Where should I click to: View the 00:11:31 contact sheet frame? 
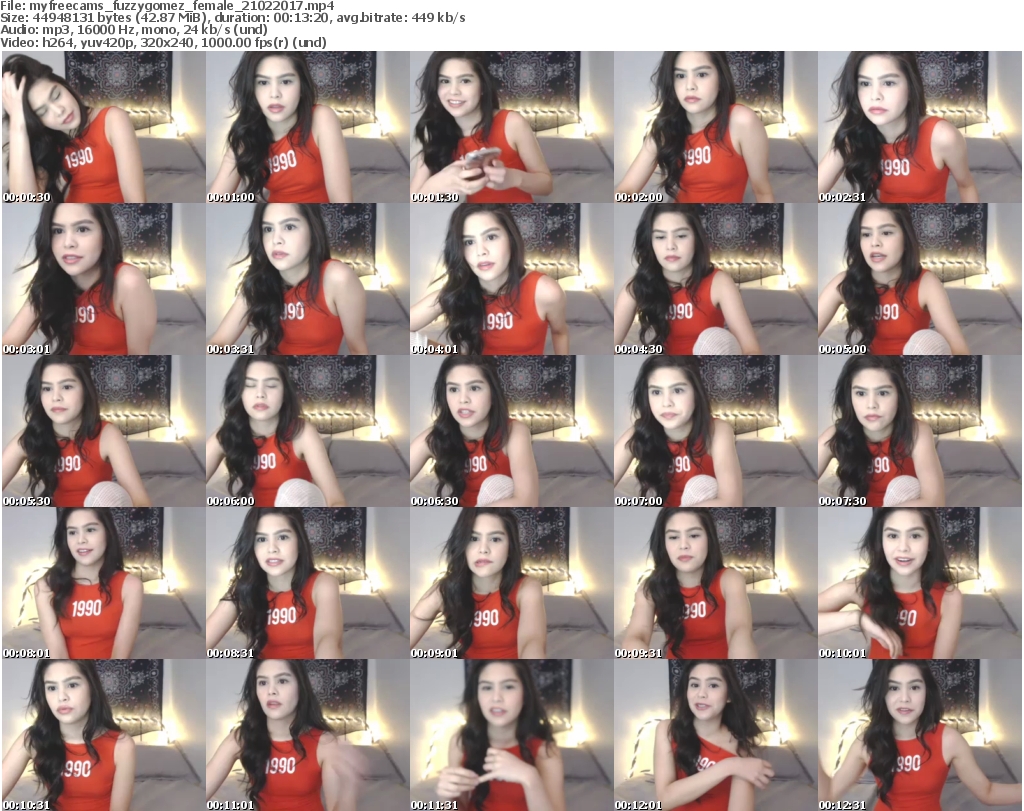click(511, 735)
